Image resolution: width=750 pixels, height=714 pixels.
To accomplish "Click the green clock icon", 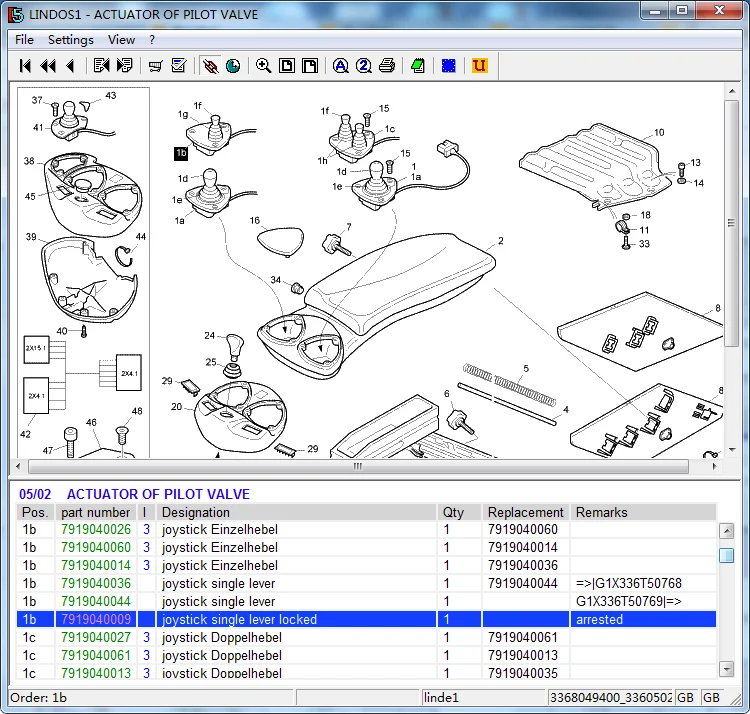I will click(233, 66).
